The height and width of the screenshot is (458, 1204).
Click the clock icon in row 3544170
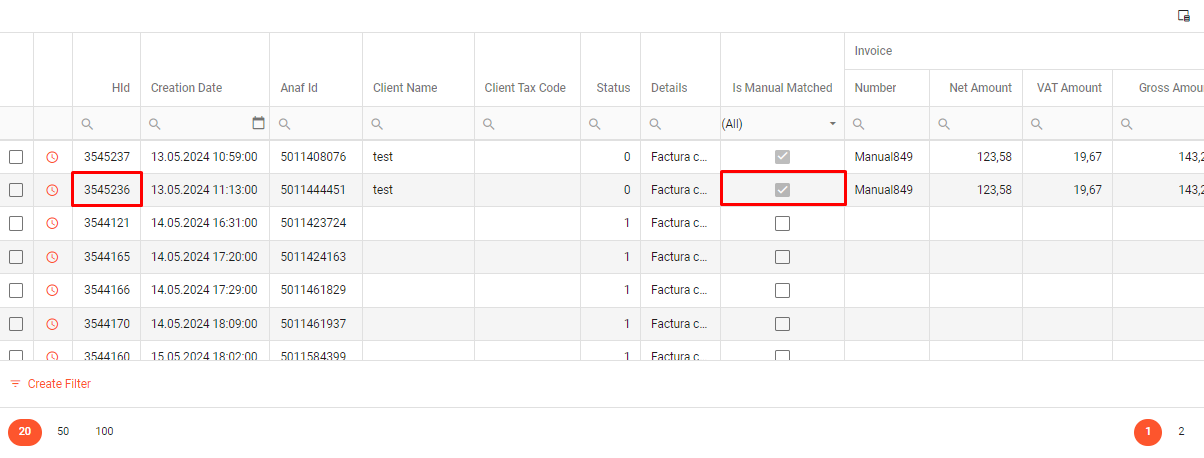point(52,324)
